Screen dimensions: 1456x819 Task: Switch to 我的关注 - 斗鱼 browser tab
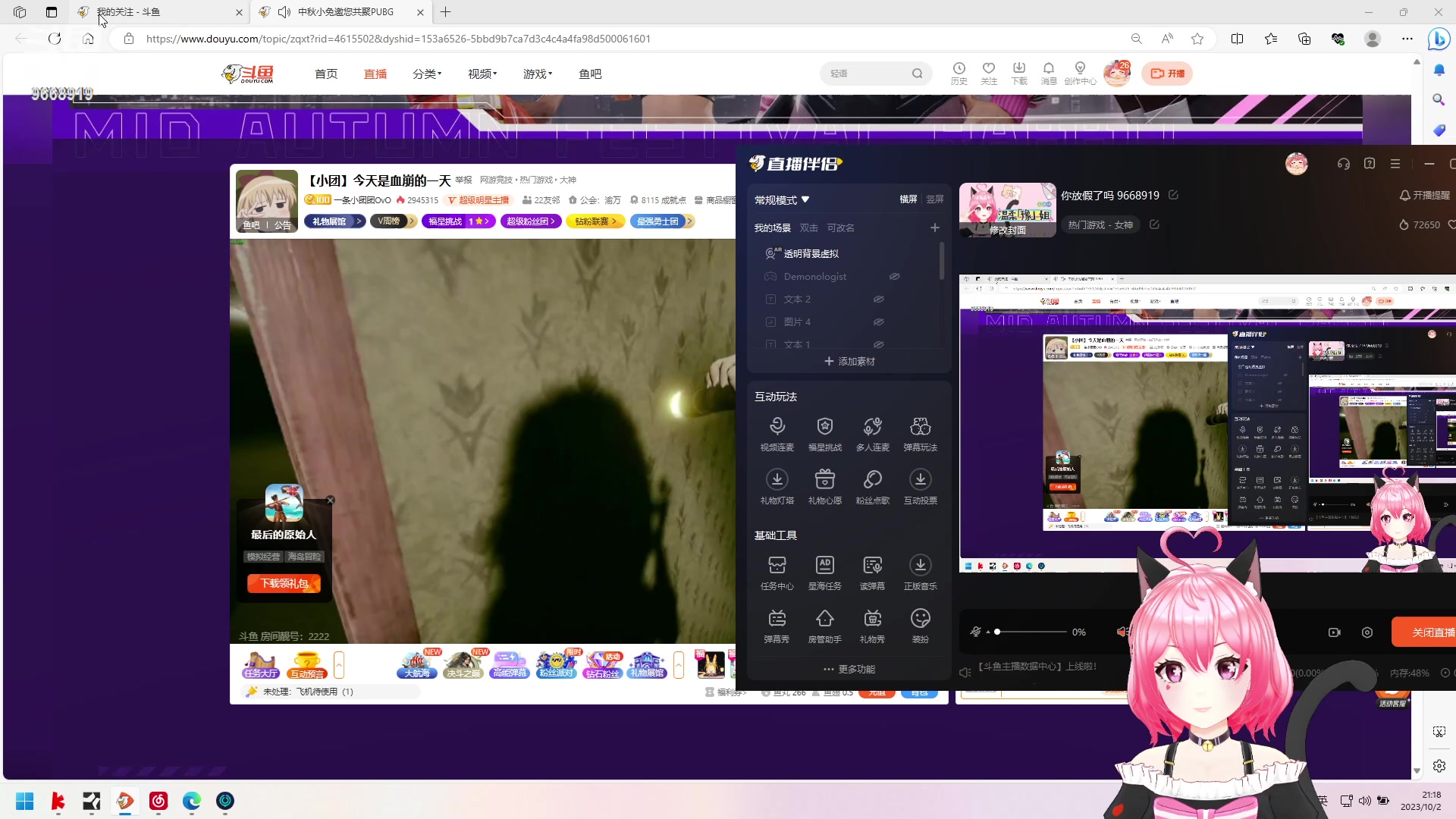pos(160,12)
